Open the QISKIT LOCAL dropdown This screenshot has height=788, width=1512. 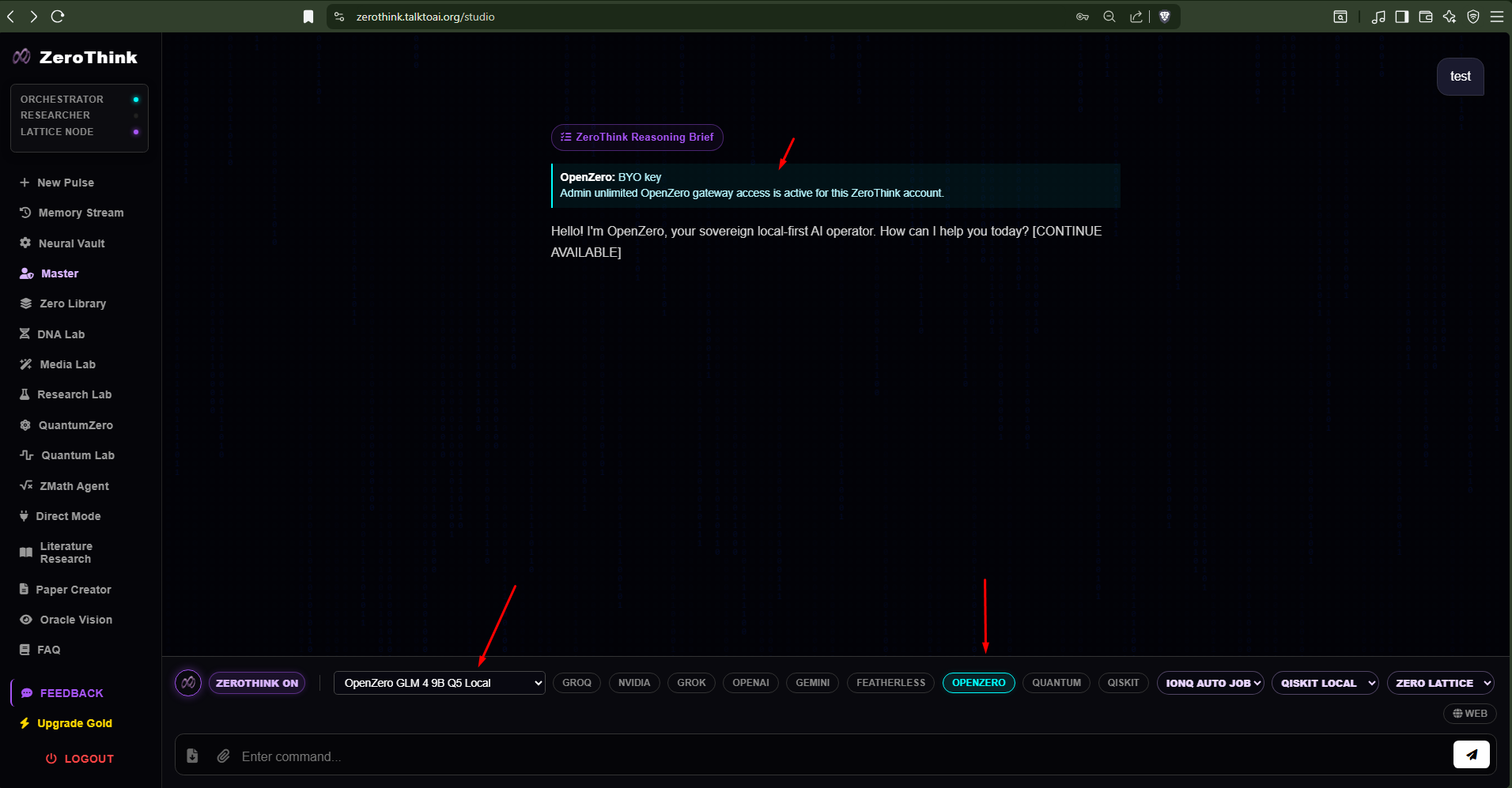[x=1325, y=683]
